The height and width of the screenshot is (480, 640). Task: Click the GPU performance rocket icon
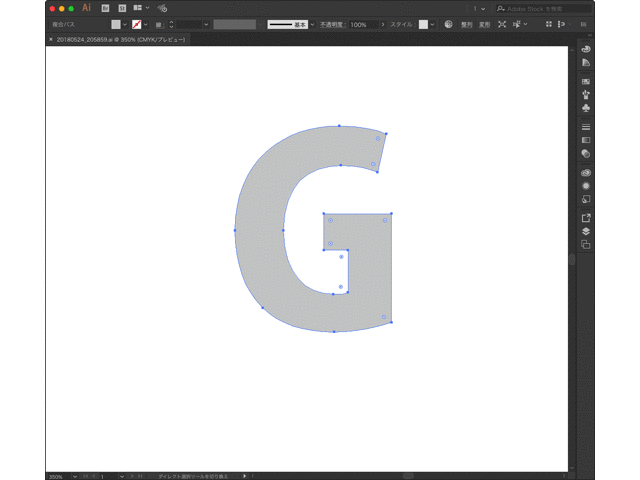[162, 8]
